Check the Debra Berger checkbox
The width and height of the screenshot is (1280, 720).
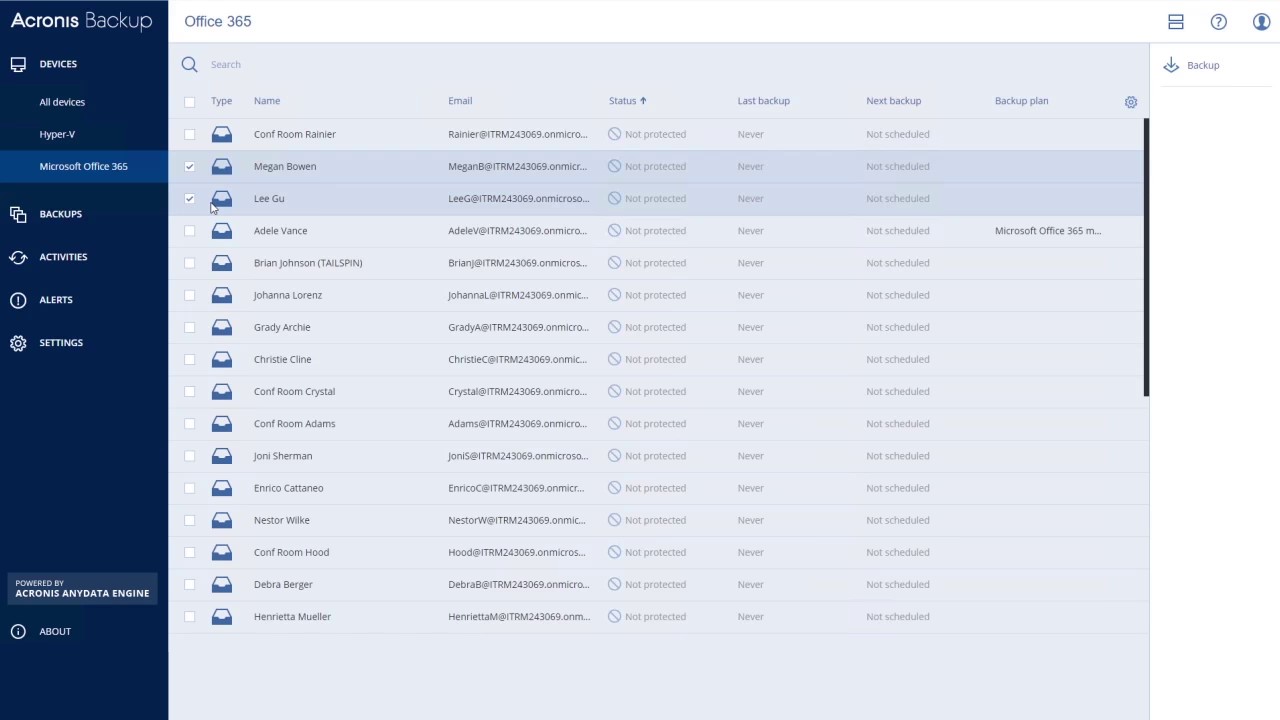pyautogui.click(x=189, y=584)
